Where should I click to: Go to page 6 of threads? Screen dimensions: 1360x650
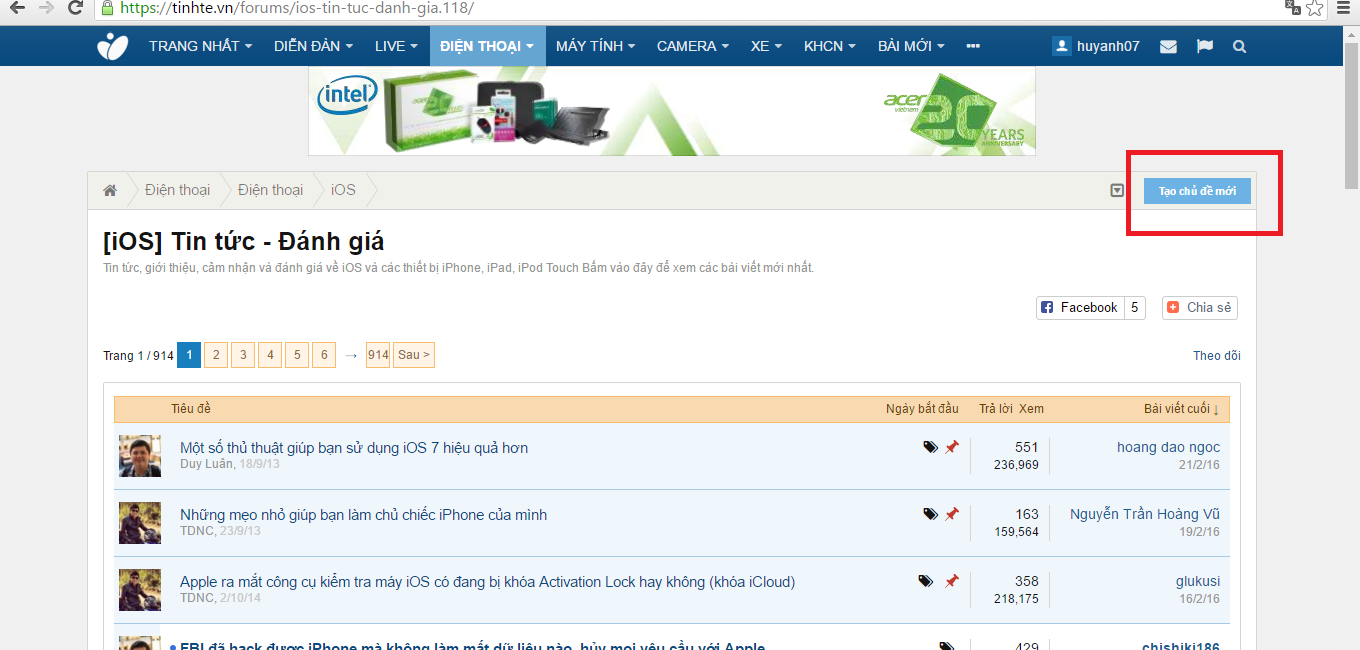[x=324, y=355]
